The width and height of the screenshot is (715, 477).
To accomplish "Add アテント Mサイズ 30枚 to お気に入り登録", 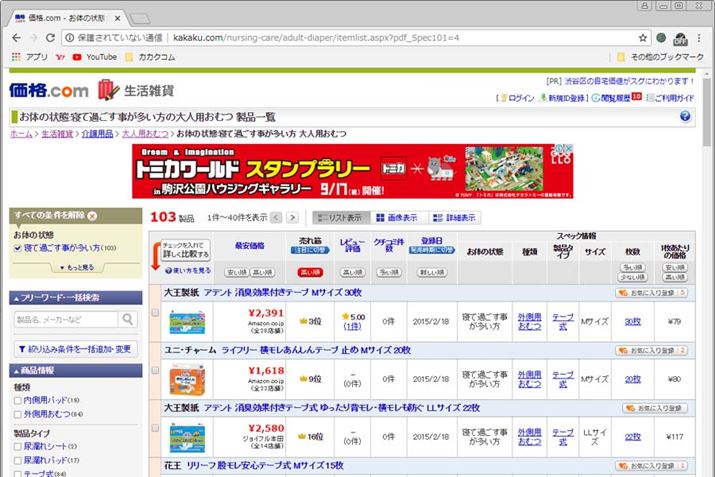I will tap(651, 293).
